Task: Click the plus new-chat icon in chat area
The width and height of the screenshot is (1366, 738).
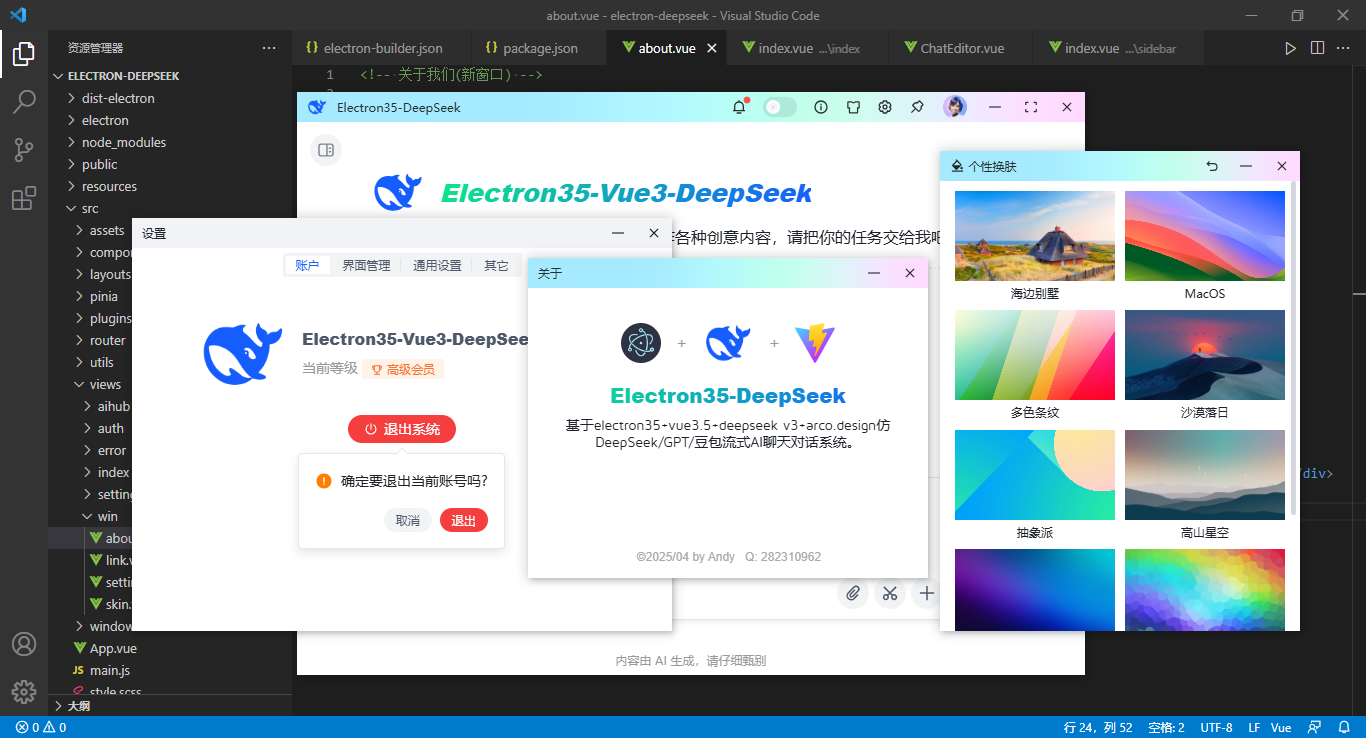Action: pos(926,593)
